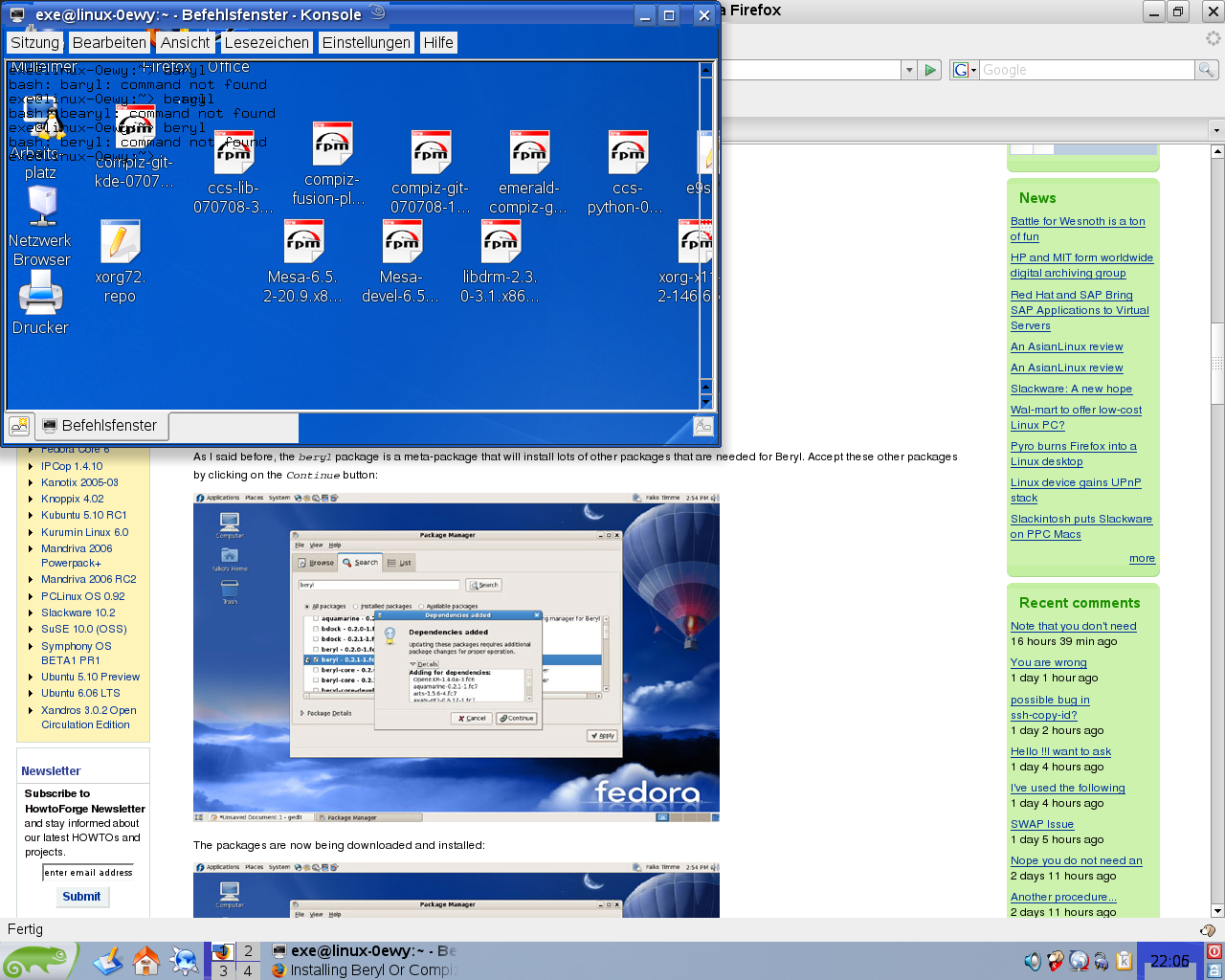Open the Firefox tab list dropdown
Image resolution: width=1225 pixels, height=980 pixels.
tap(1216, 130)
